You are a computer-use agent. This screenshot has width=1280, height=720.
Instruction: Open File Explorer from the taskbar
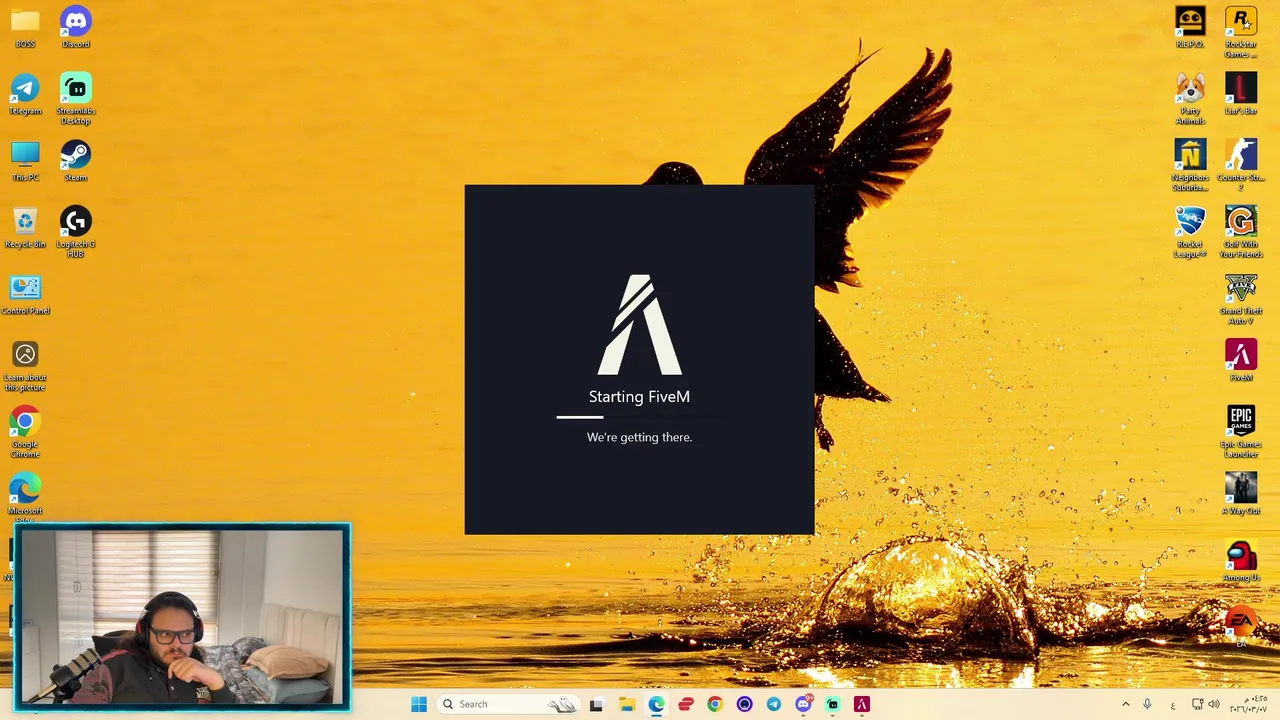point(627,704)
